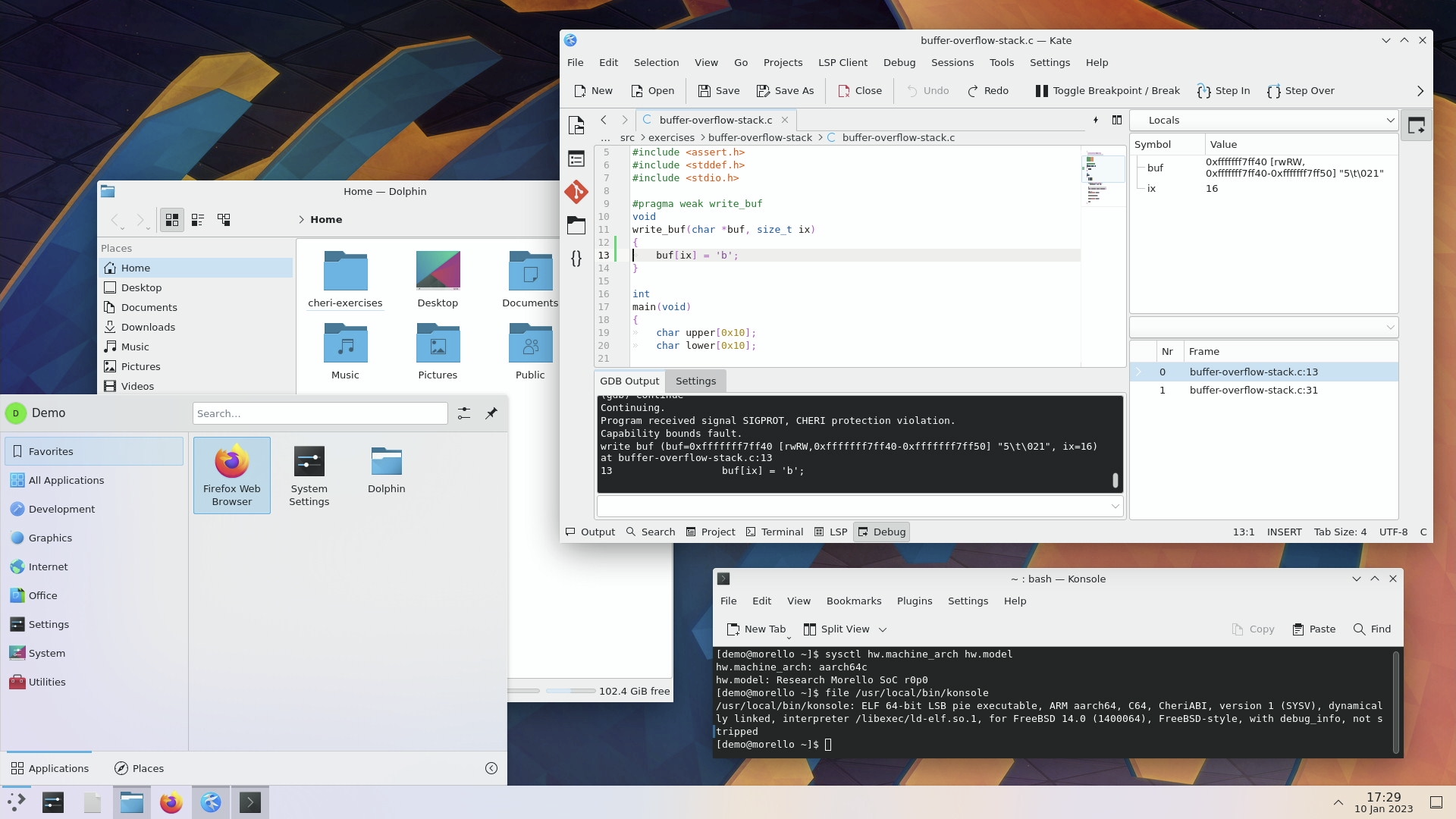The image size is (1456, 819).
Task: Toggle the Debug tool view button
Action: tap(881, 532)
